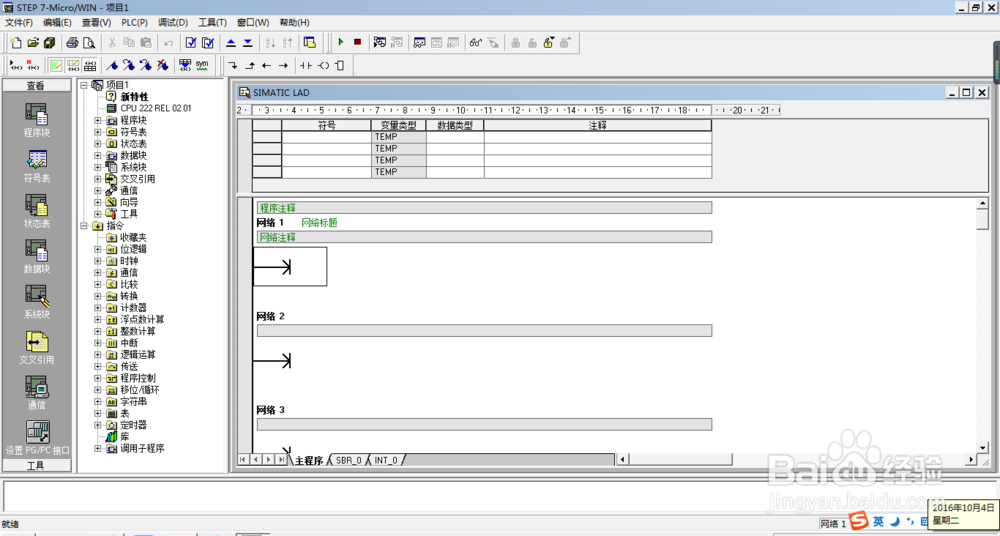Insert a box ladder element
This screenshot has height=536, width=1000.
tap(339, 65)
